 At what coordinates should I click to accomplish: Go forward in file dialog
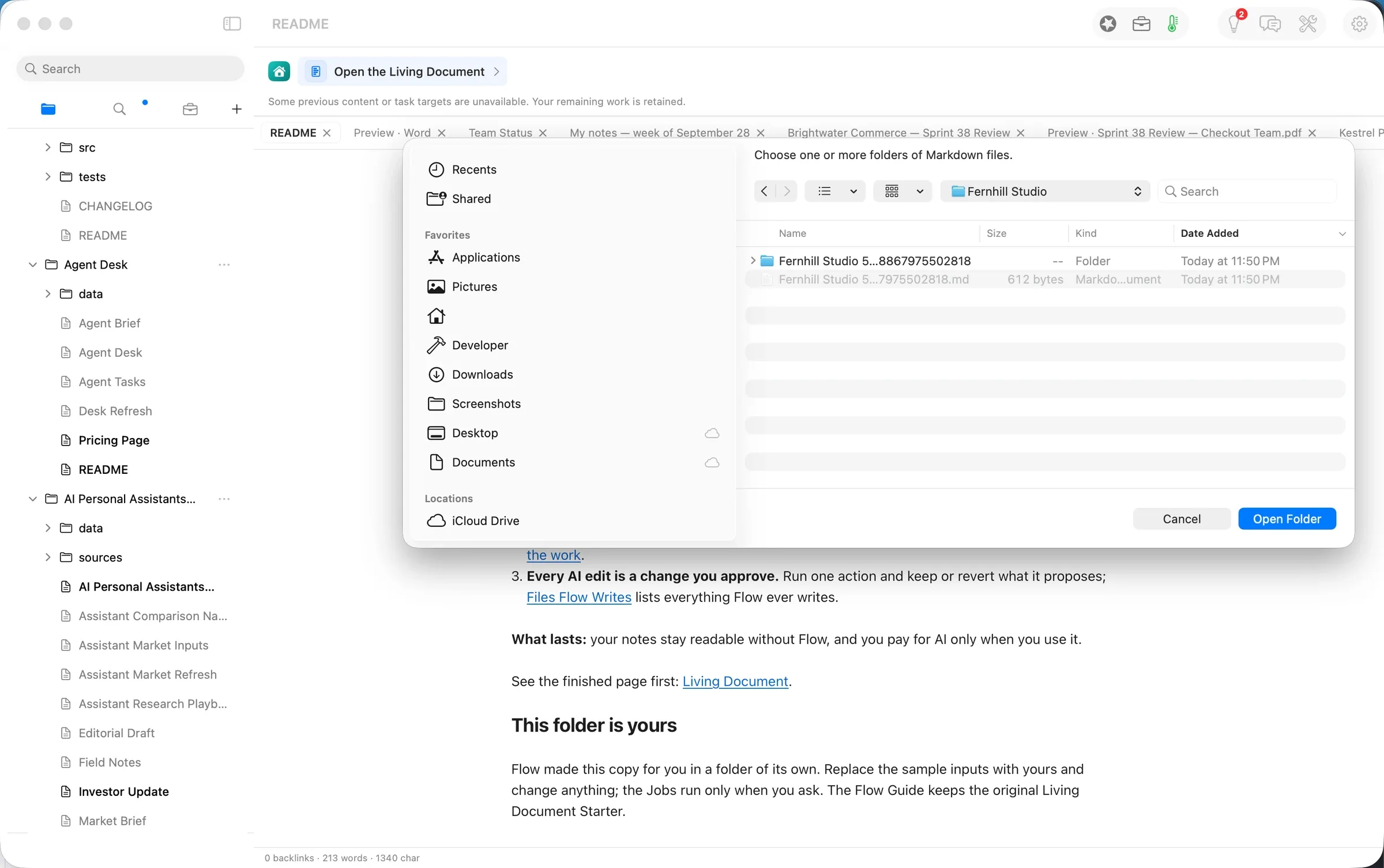point(787,191)
